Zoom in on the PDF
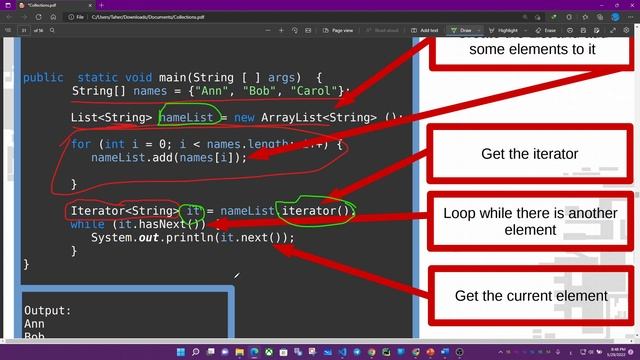This screenshot has height=360, width=640. (x=281, y=30)
